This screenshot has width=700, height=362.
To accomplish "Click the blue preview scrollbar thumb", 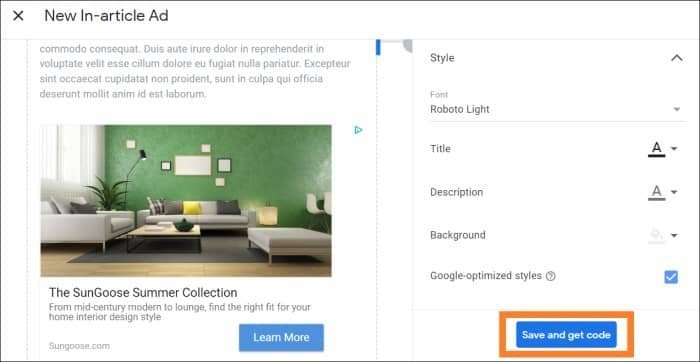I will click(378, 48).
